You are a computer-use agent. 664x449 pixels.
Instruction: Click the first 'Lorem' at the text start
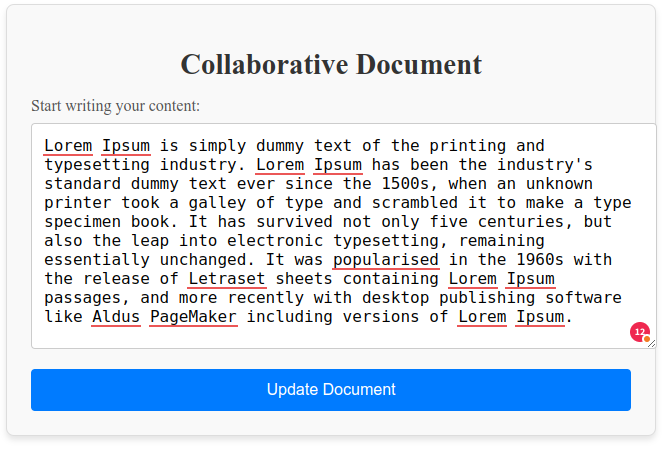point(68,146)
